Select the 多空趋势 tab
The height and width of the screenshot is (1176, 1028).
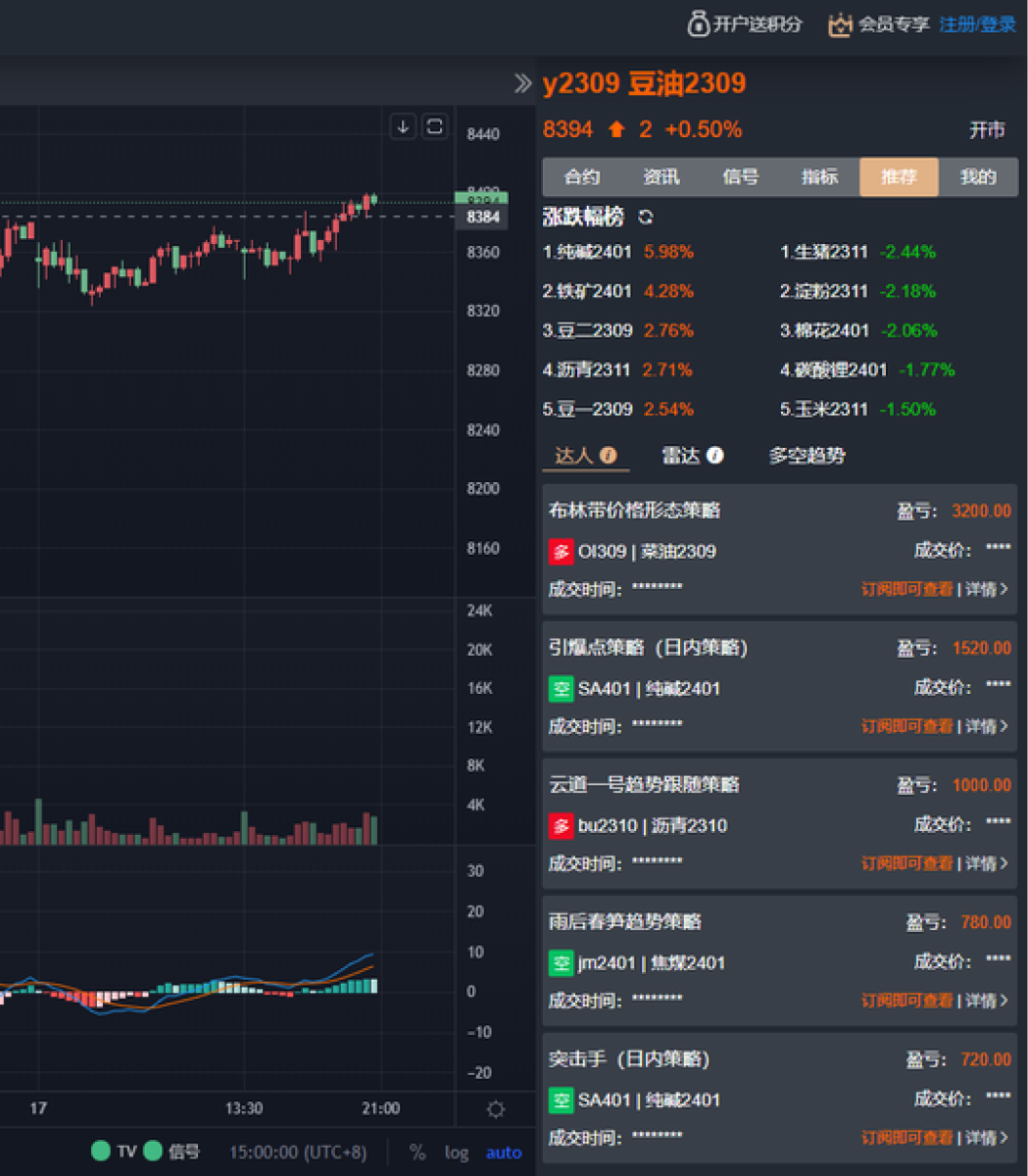[807, 456]
